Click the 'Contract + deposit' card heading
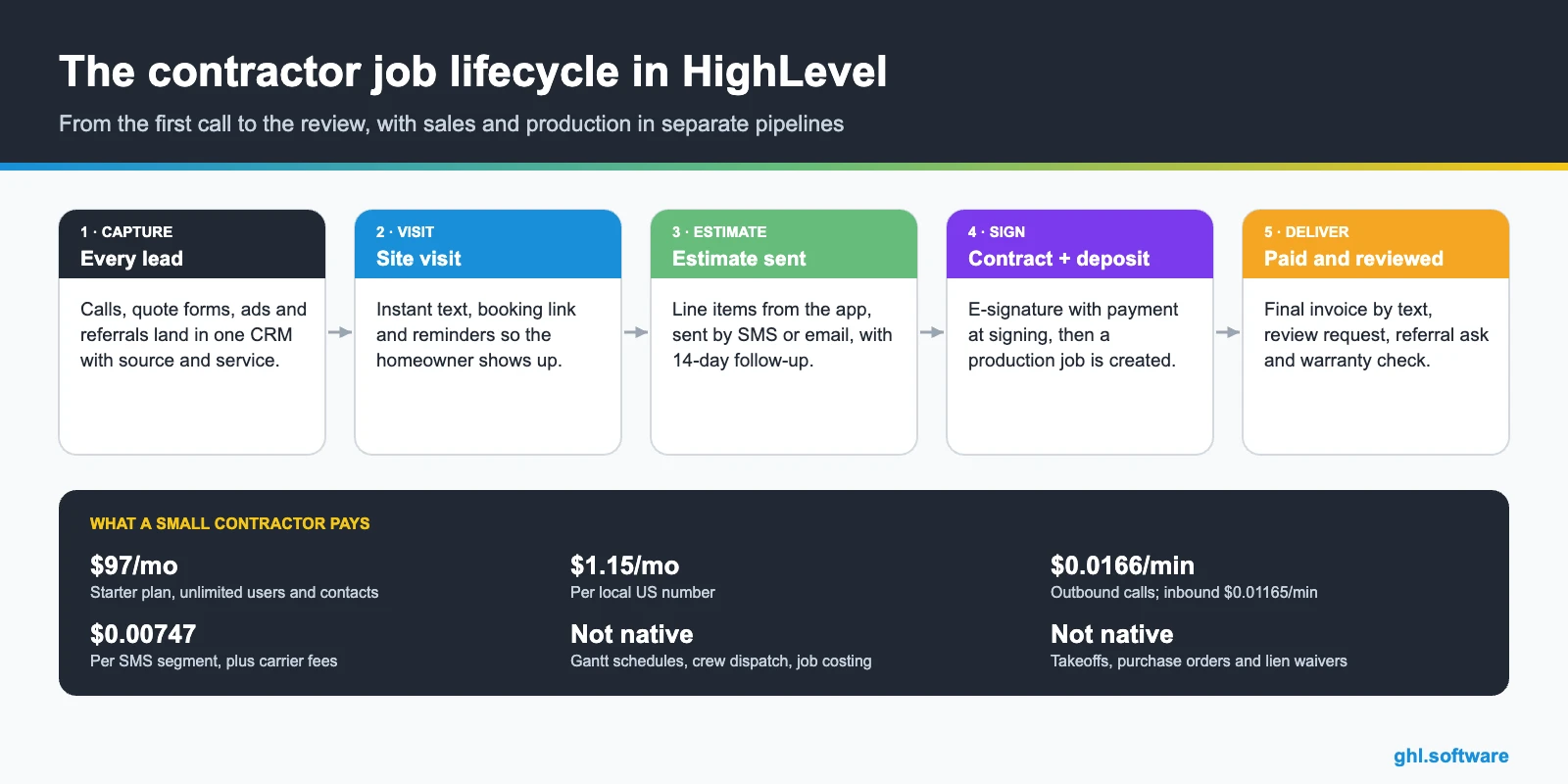Viewport: 1568px width, 784px height. click(1058, 259)
